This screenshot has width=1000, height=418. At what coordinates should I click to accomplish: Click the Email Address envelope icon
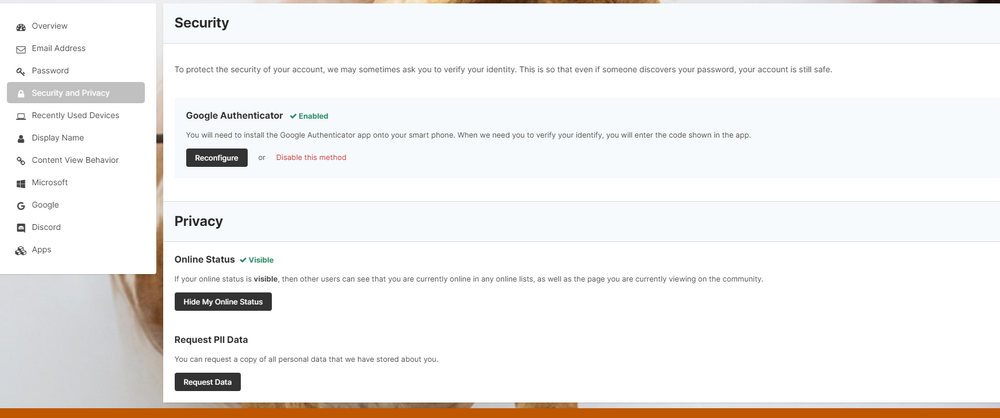tap(21, 49)
